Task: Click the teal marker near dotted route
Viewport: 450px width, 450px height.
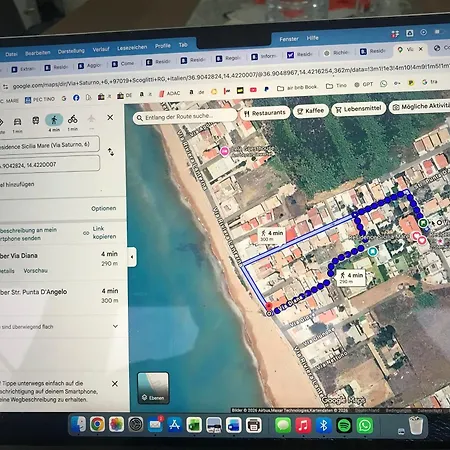Action: click(x=373, y=251)
